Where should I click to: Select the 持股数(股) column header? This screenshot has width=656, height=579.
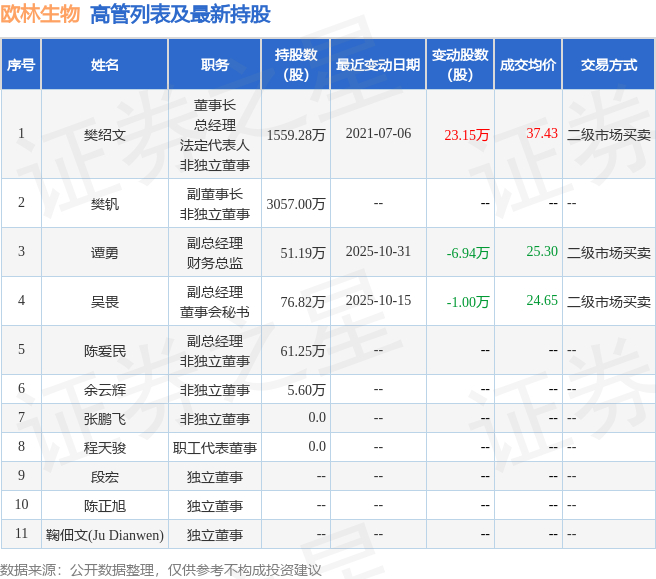coord(296,64)
